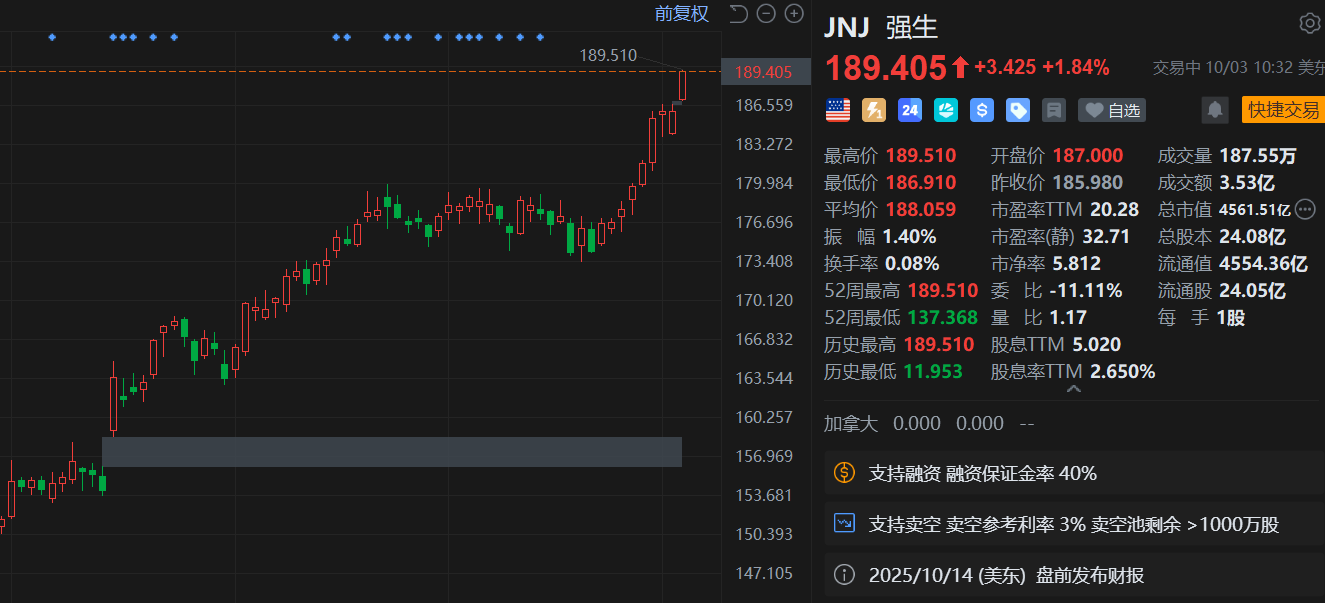
Task: Click the US flag market icon
Action: click(838, 110)
